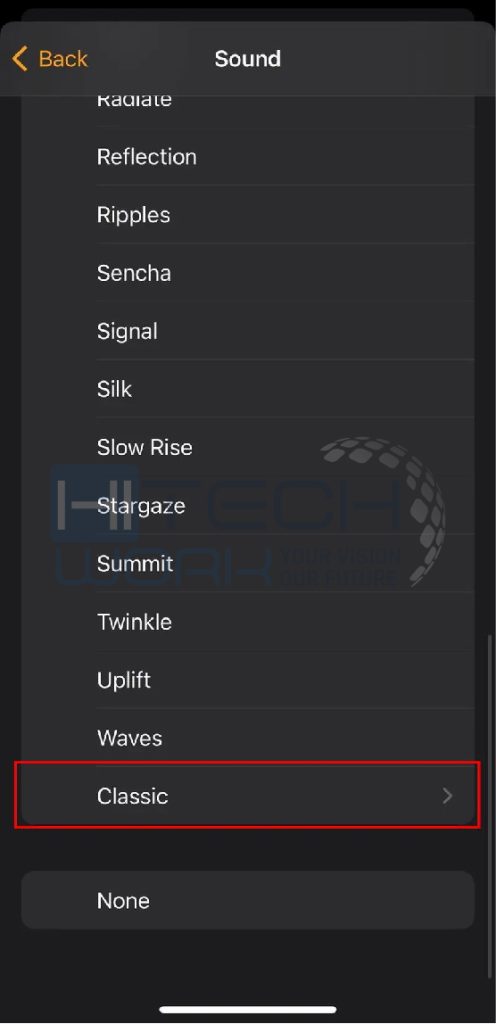This screenshot has width=496, height=1024.
Task: Select the Signal sound
Action: [x=247, y=331]
